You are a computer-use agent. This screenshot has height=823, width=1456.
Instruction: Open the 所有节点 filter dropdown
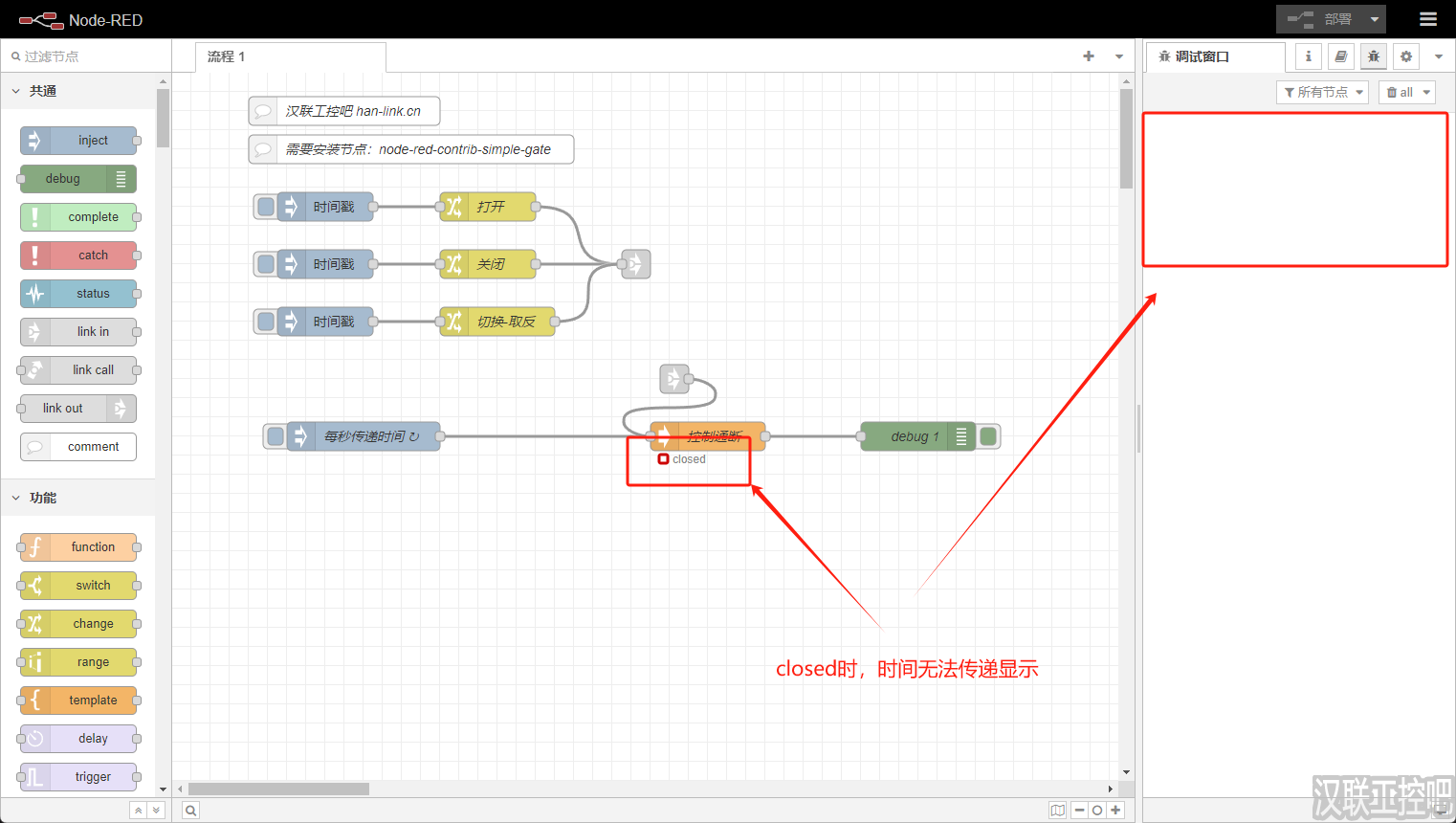[x=1323, y=92]
